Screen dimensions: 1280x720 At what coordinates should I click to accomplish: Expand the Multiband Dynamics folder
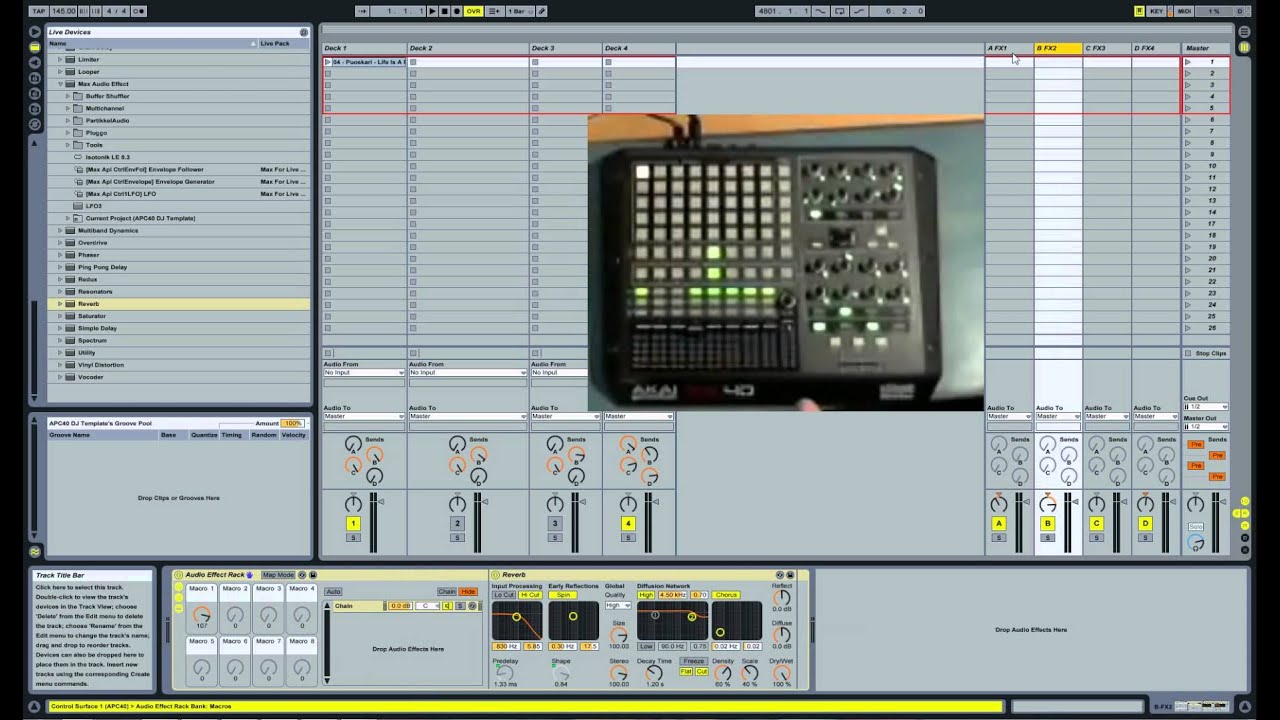tap(60, 230)
